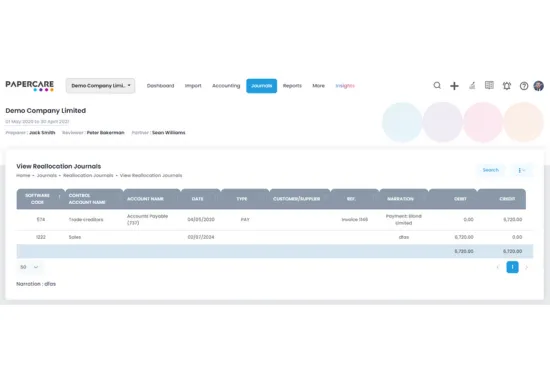
Task: Go to the Insights menu item
Action: click(x=345, y=86)
